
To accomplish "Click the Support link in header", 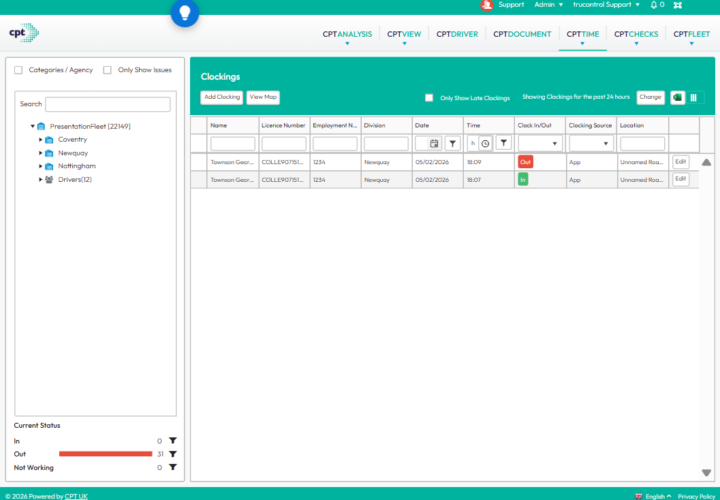I will click(x=511, y=5).
